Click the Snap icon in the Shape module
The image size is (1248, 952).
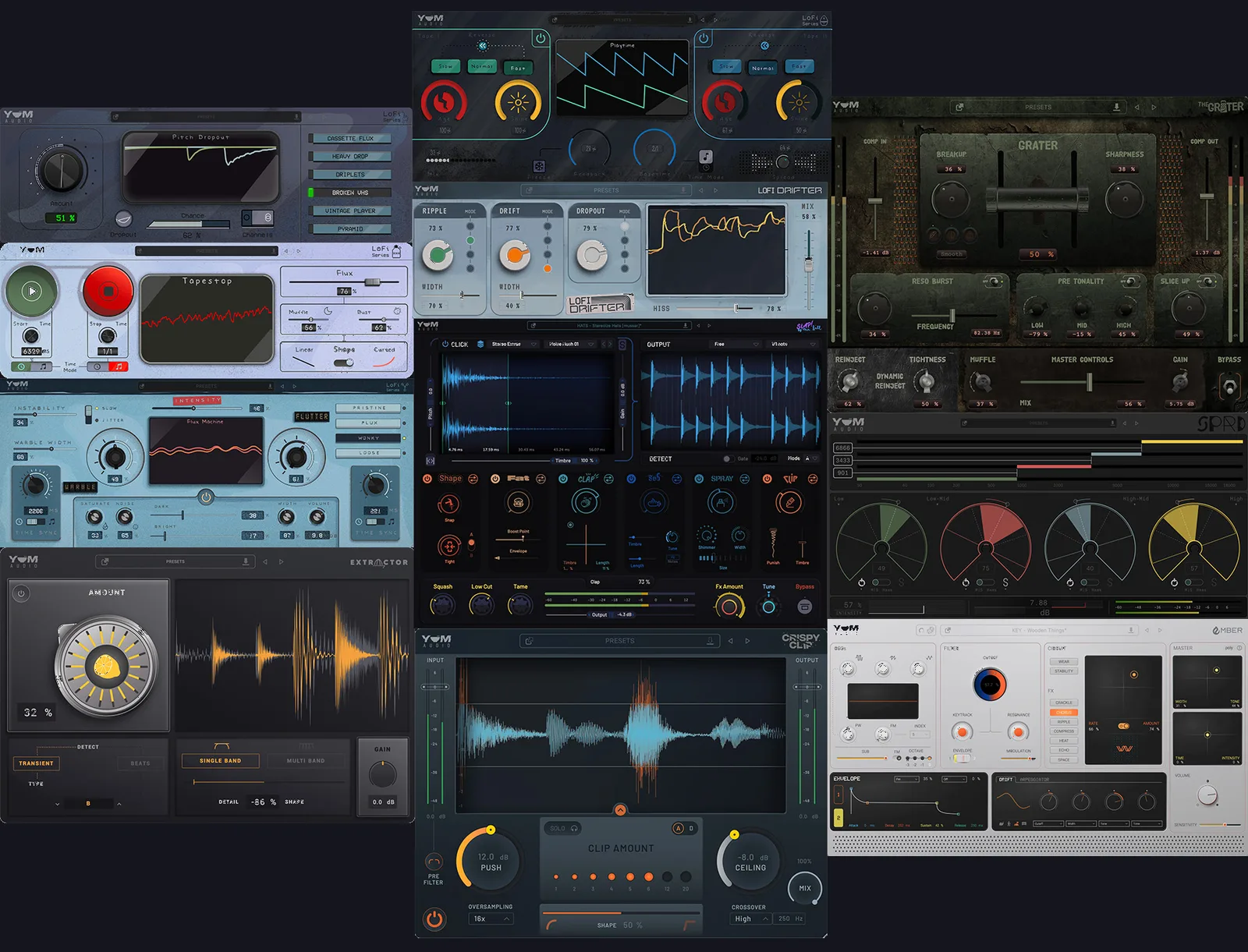449,504
